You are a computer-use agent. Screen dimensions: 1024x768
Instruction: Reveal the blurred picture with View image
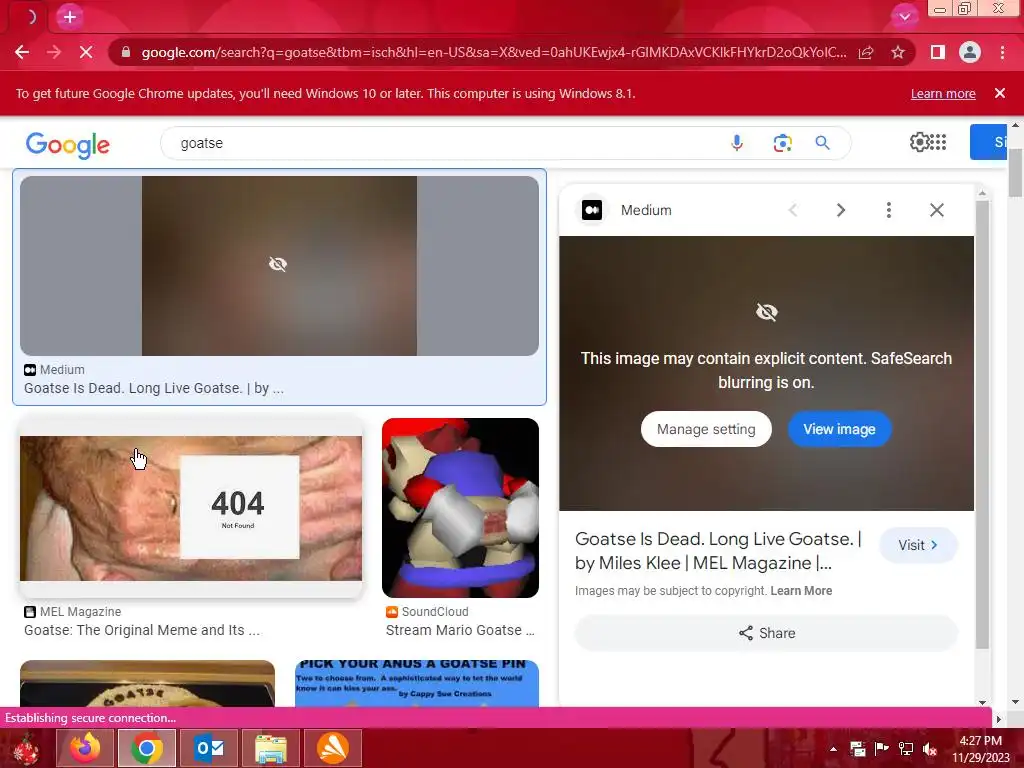tap(839, 429)
